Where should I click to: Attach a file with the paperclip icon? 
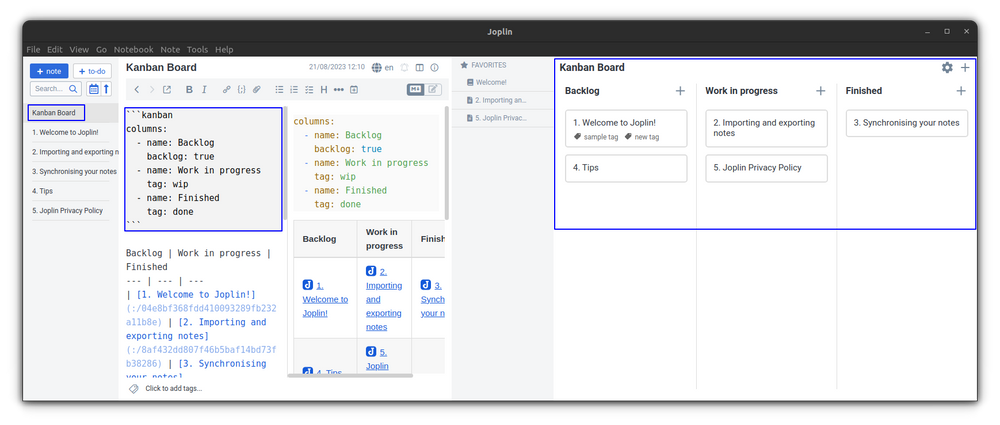point(256,90)
